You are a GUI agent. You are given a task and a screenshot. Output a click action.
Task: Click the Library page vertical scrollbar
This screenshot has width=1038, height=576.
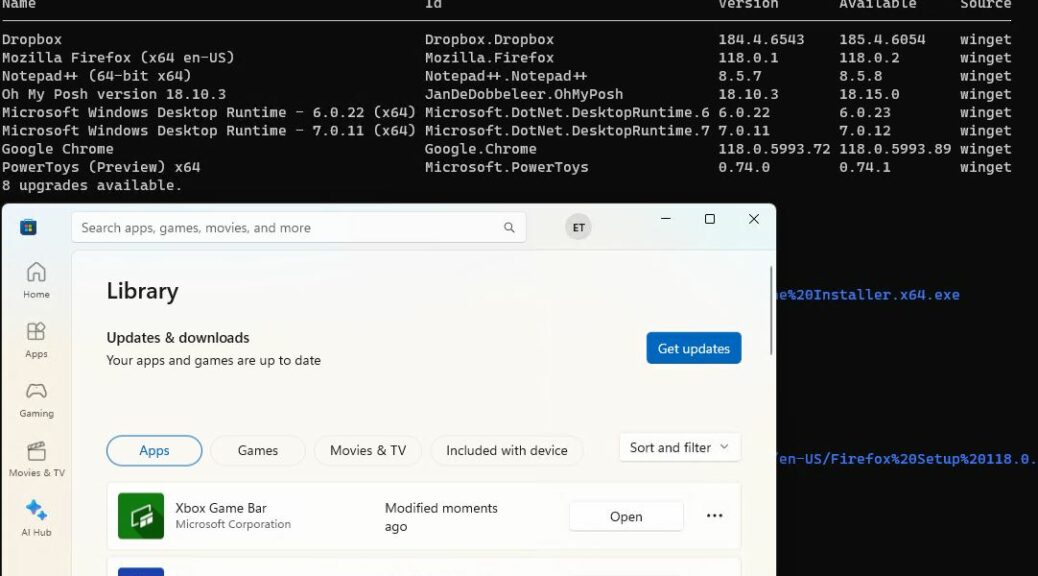coord(771,311)
